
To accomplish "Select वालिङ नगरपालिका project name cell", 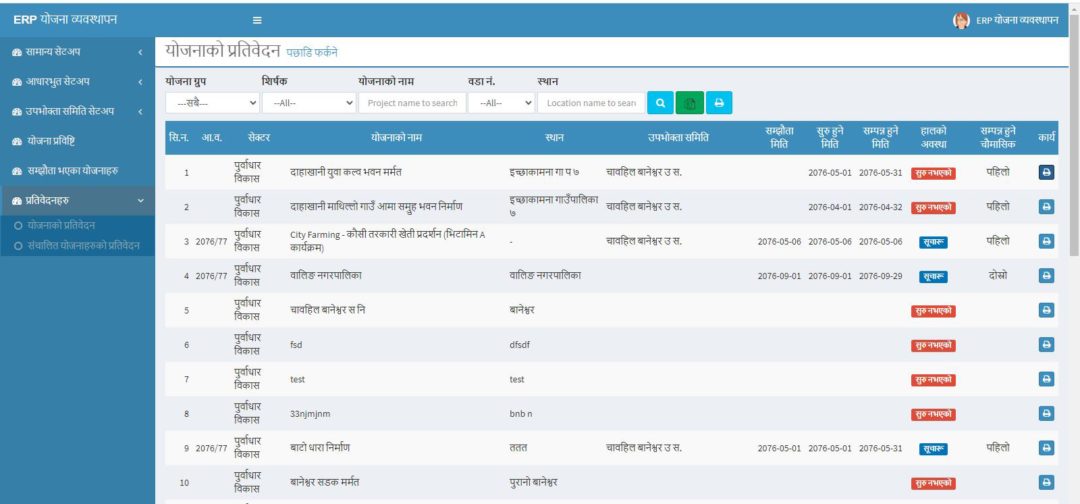I will point(326,275).
